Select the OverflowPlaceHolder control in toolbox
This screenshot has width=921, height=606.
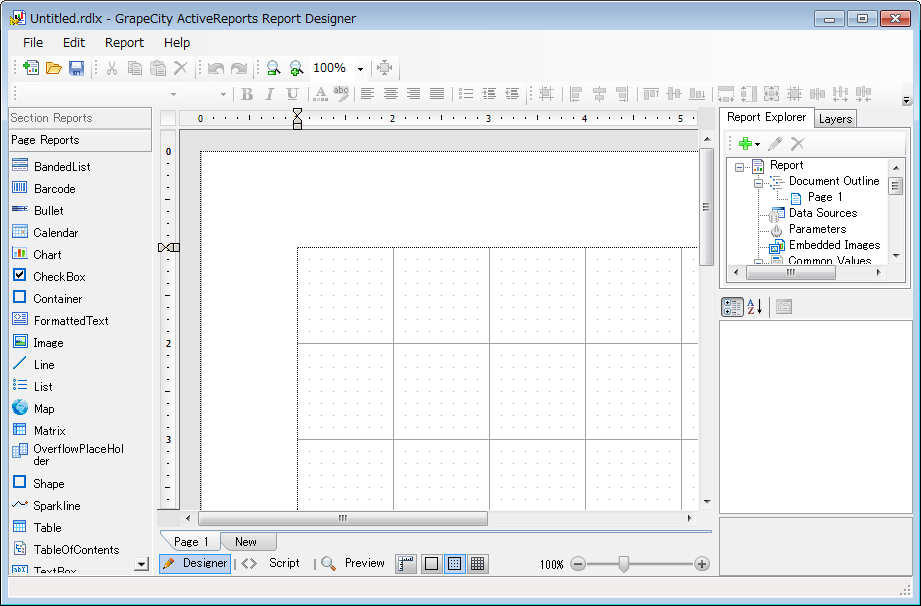pyautogui.click(x=68, y=454)
